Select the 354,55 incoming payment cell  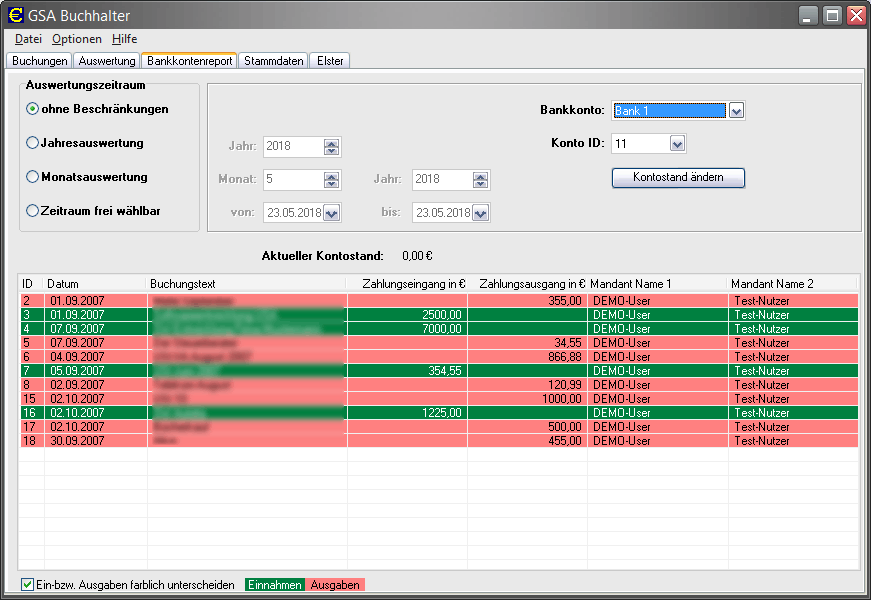coord(407,371)
